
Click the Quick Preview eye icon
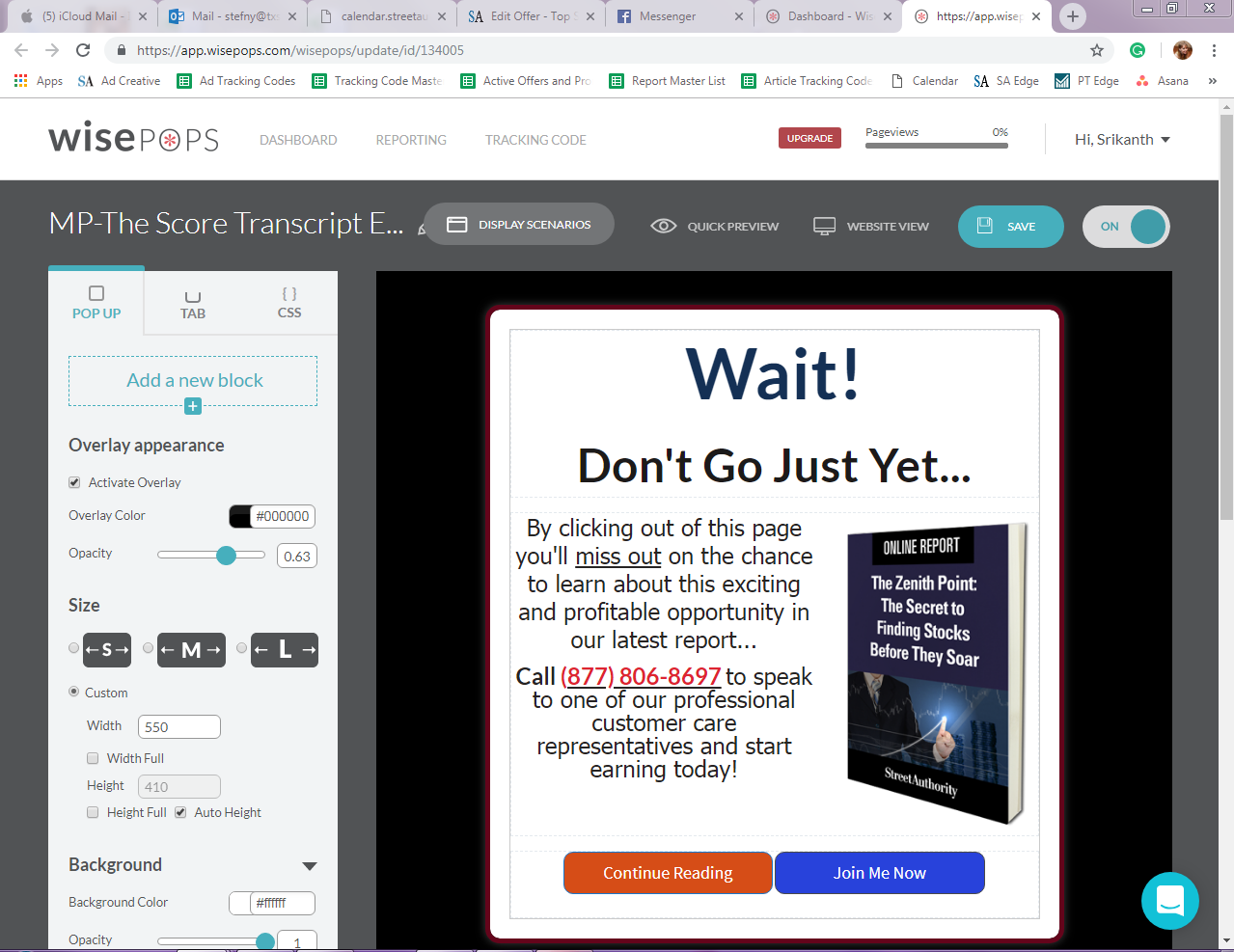point(663,226)
